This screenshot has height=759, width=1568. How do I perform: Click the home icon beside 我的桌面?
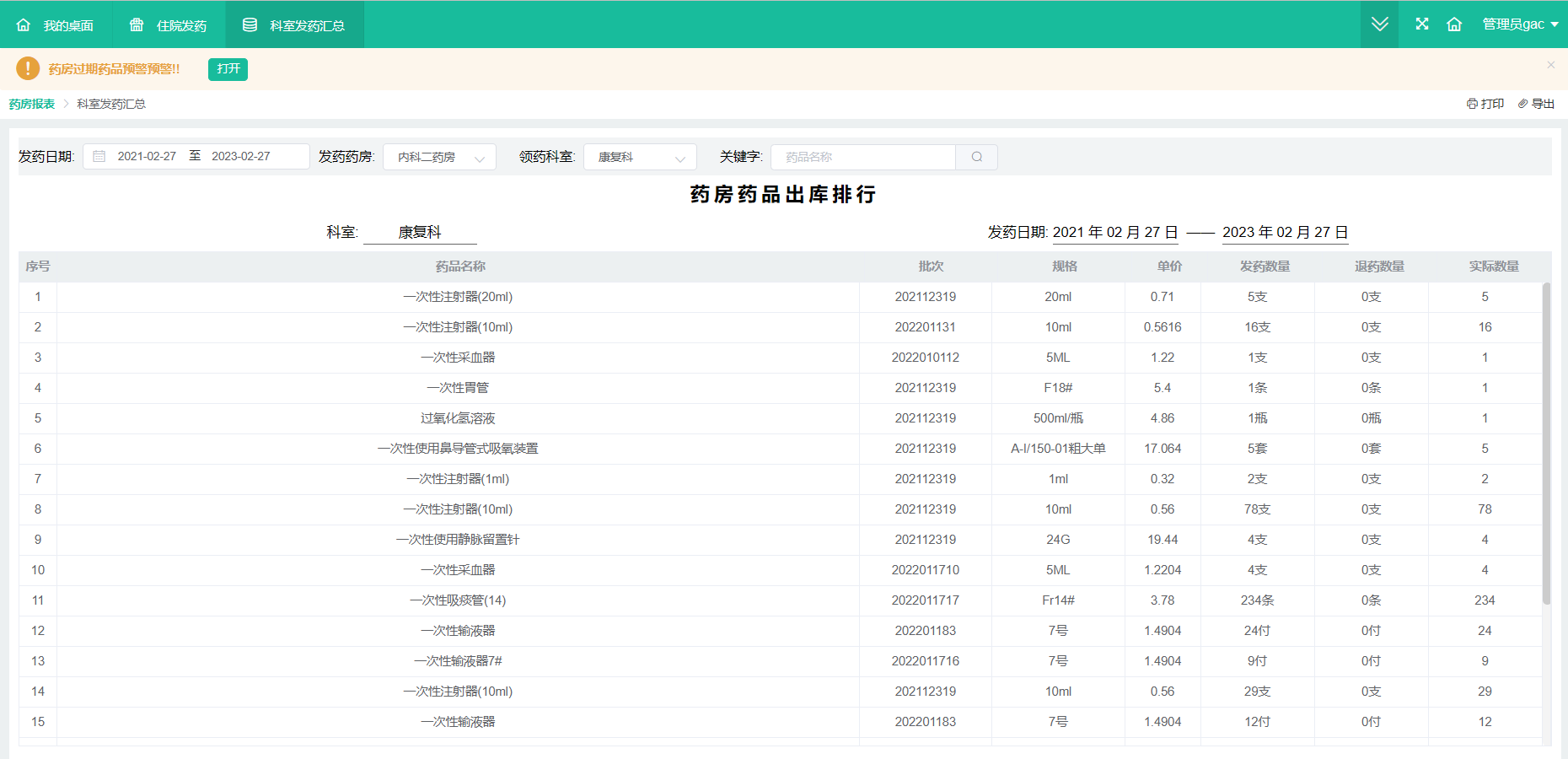coord(24,25)
